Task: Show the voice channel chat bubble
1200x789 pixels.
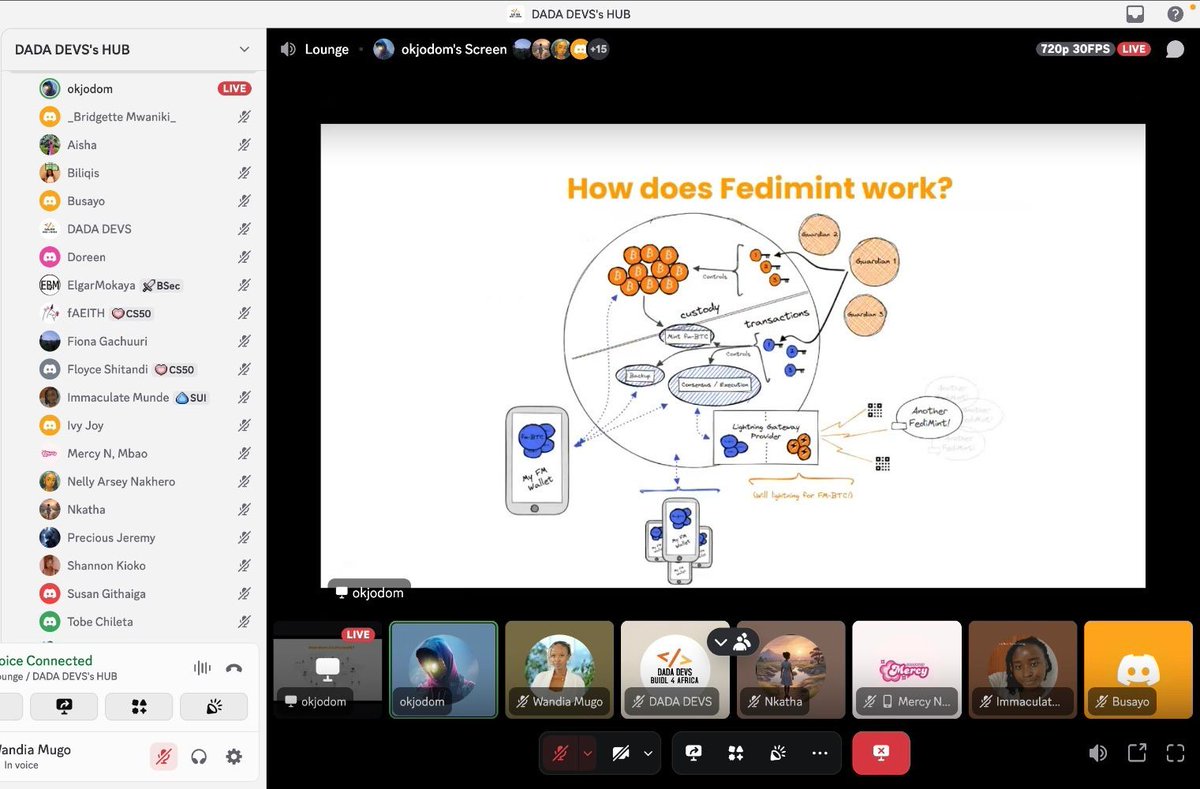Action: pyautogui.click(x=1175, y=49)
